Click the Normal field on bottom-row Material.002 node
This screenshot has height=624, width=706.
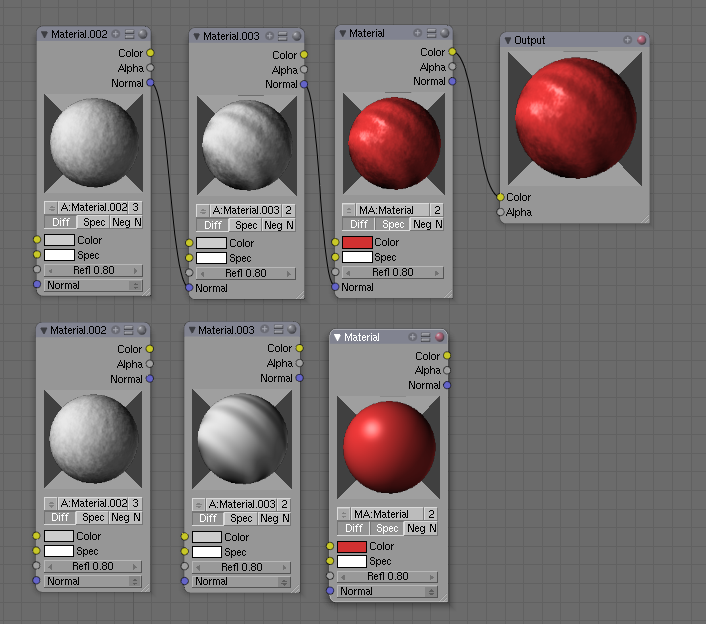(x=93, y=581)
